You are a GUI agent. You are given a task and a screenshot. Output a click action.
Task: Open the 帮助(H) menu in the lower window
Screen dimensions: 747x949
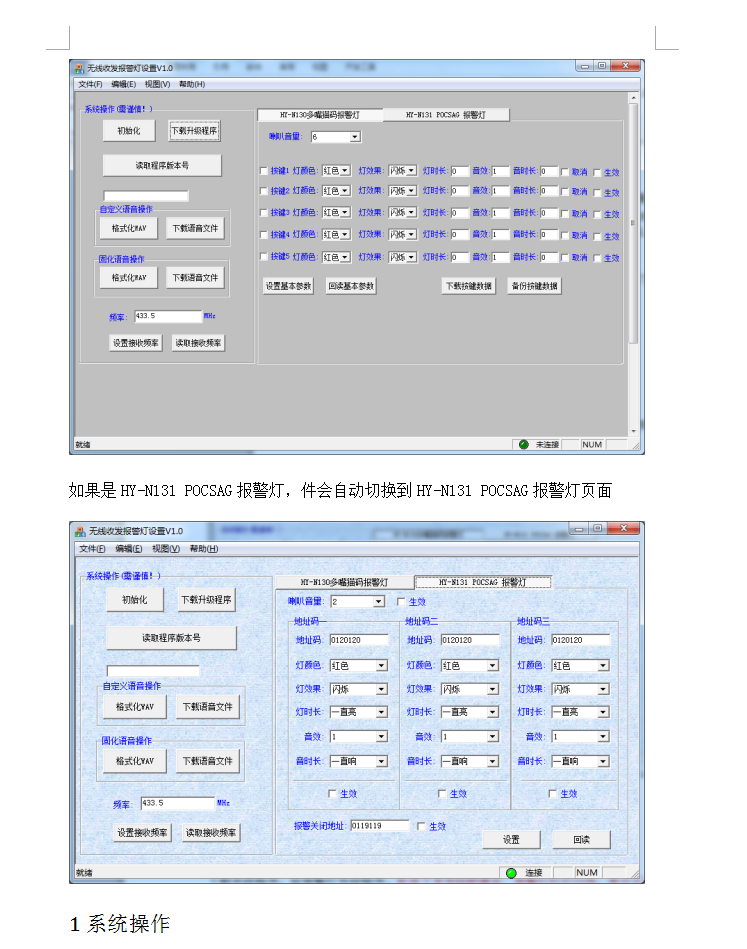click(203, 549)
